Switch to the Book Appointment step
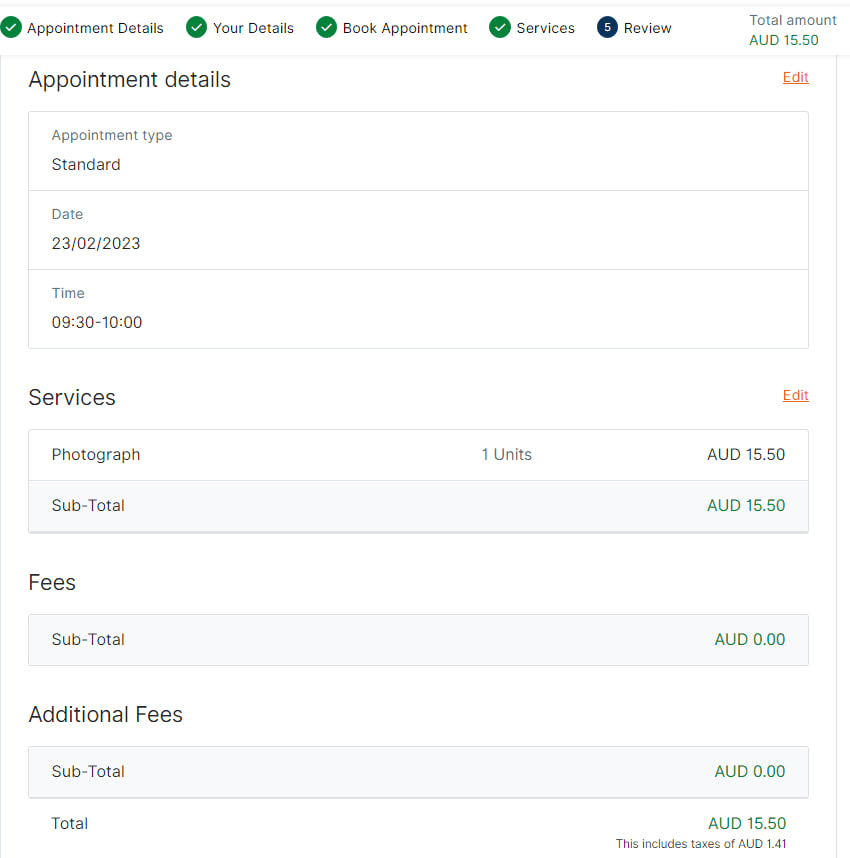Image resolution: width=850 pixels, height=858 pixels. [x=405, y=28]
